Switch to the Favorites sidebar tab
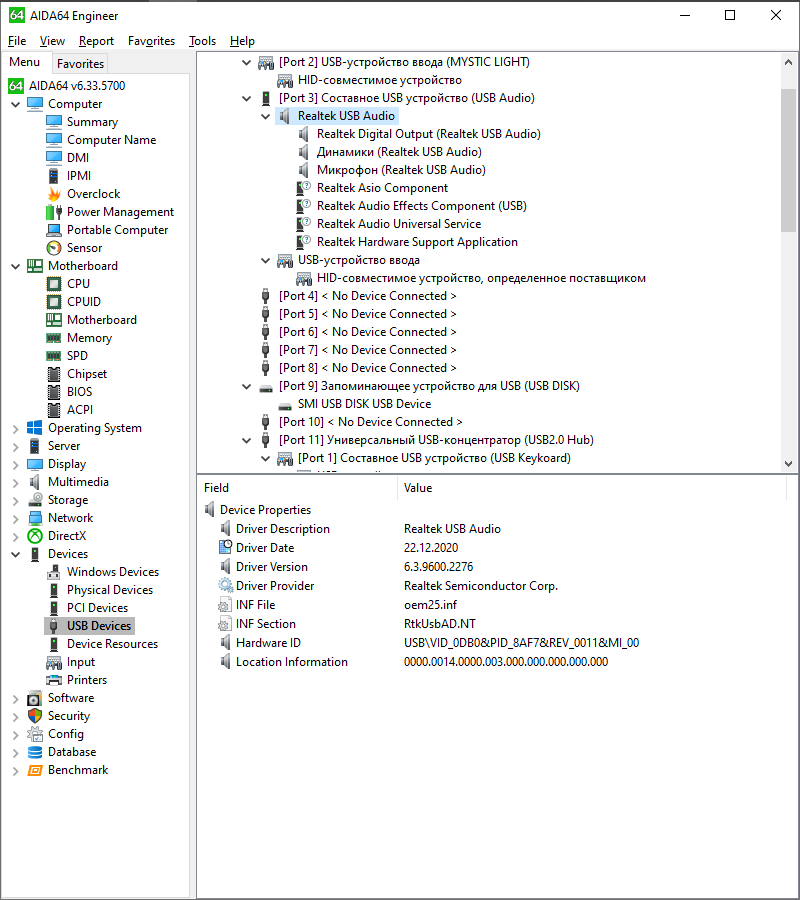800x900 pixels. coord(80,64)
